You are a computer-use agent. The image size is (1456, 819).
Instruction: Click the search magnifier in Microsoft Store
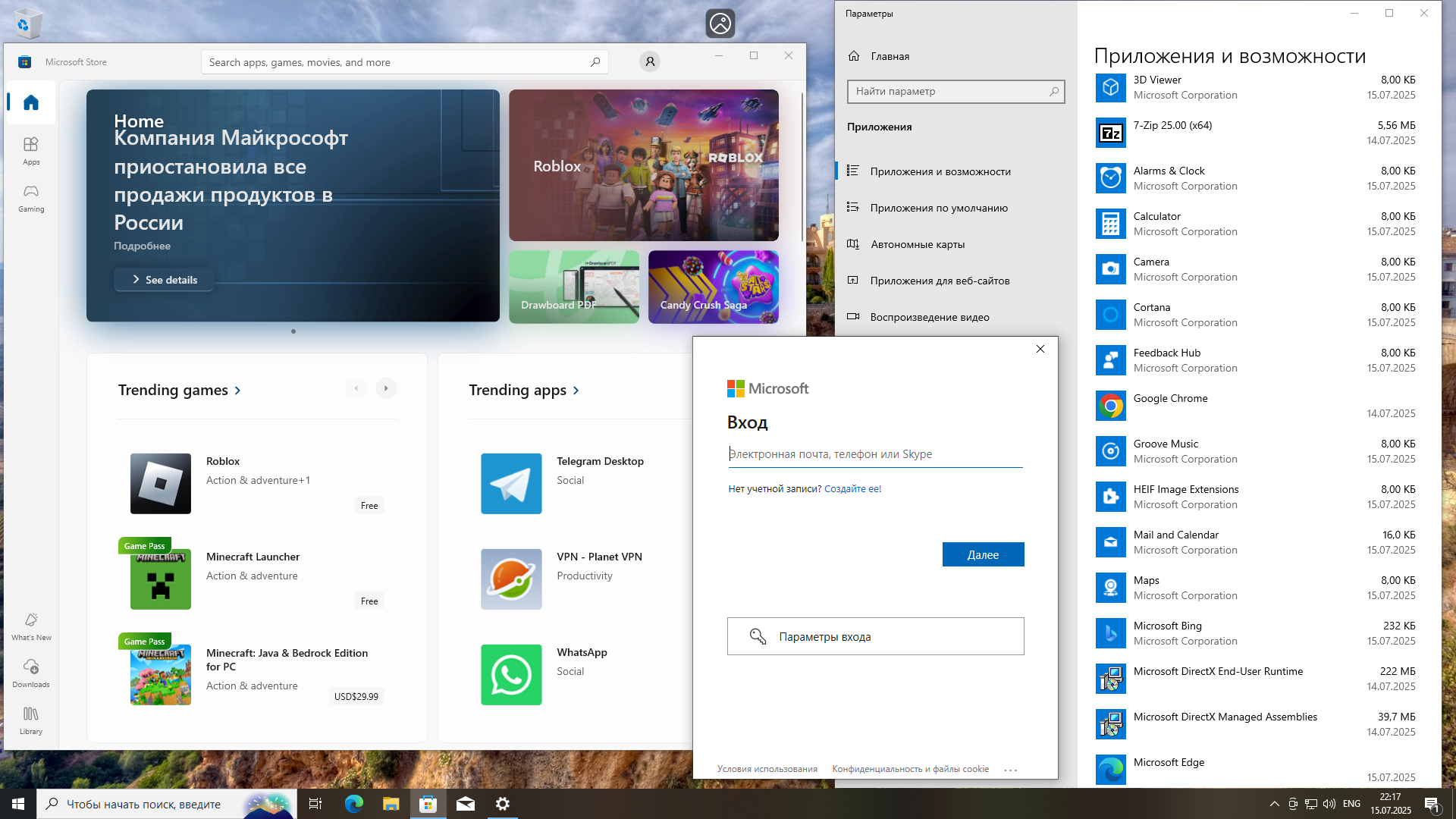click(x=595, y=62)
